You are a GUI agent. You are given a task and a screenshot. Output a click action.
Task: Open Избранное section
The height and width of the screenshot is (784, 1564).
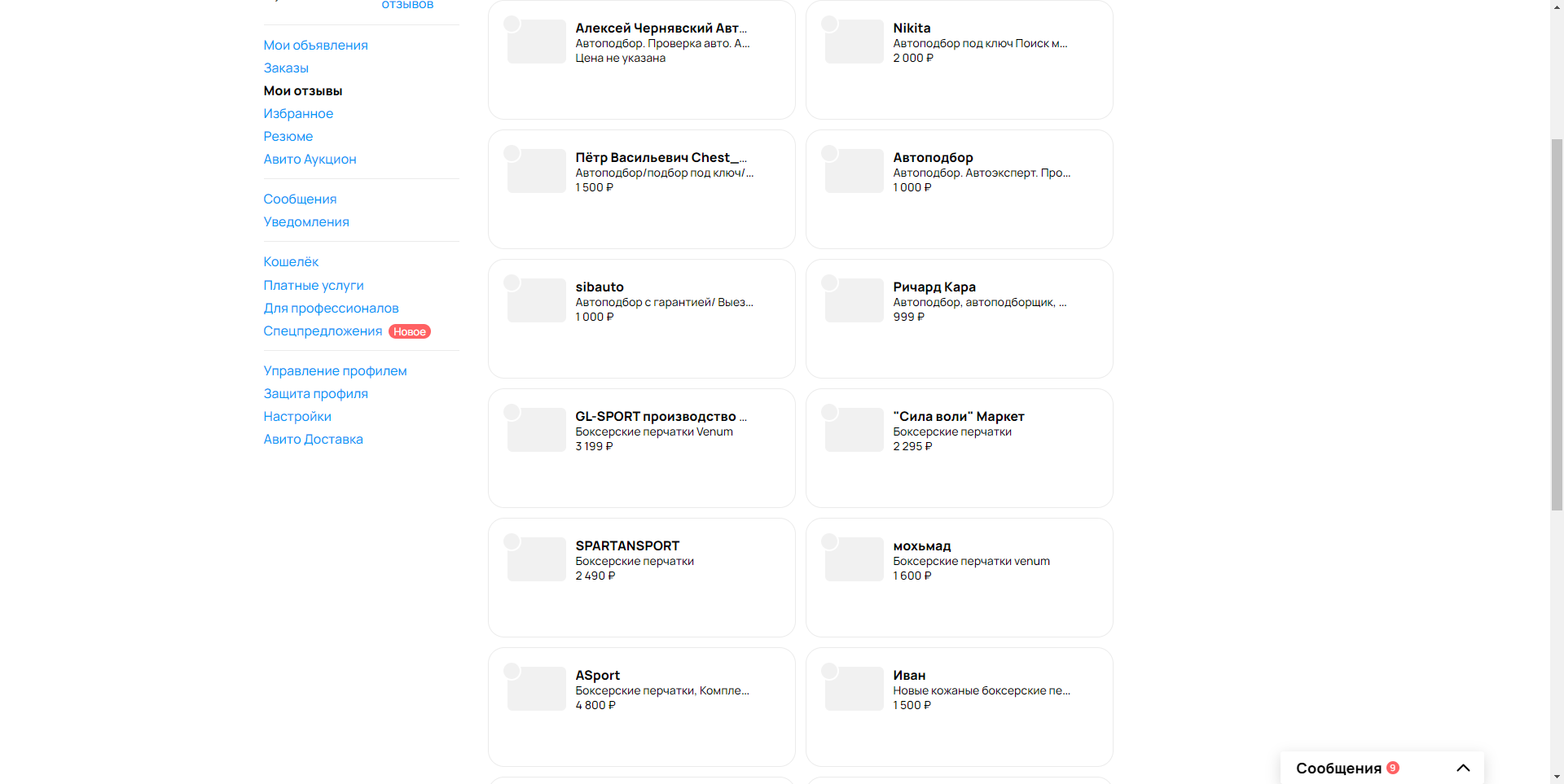298,113
